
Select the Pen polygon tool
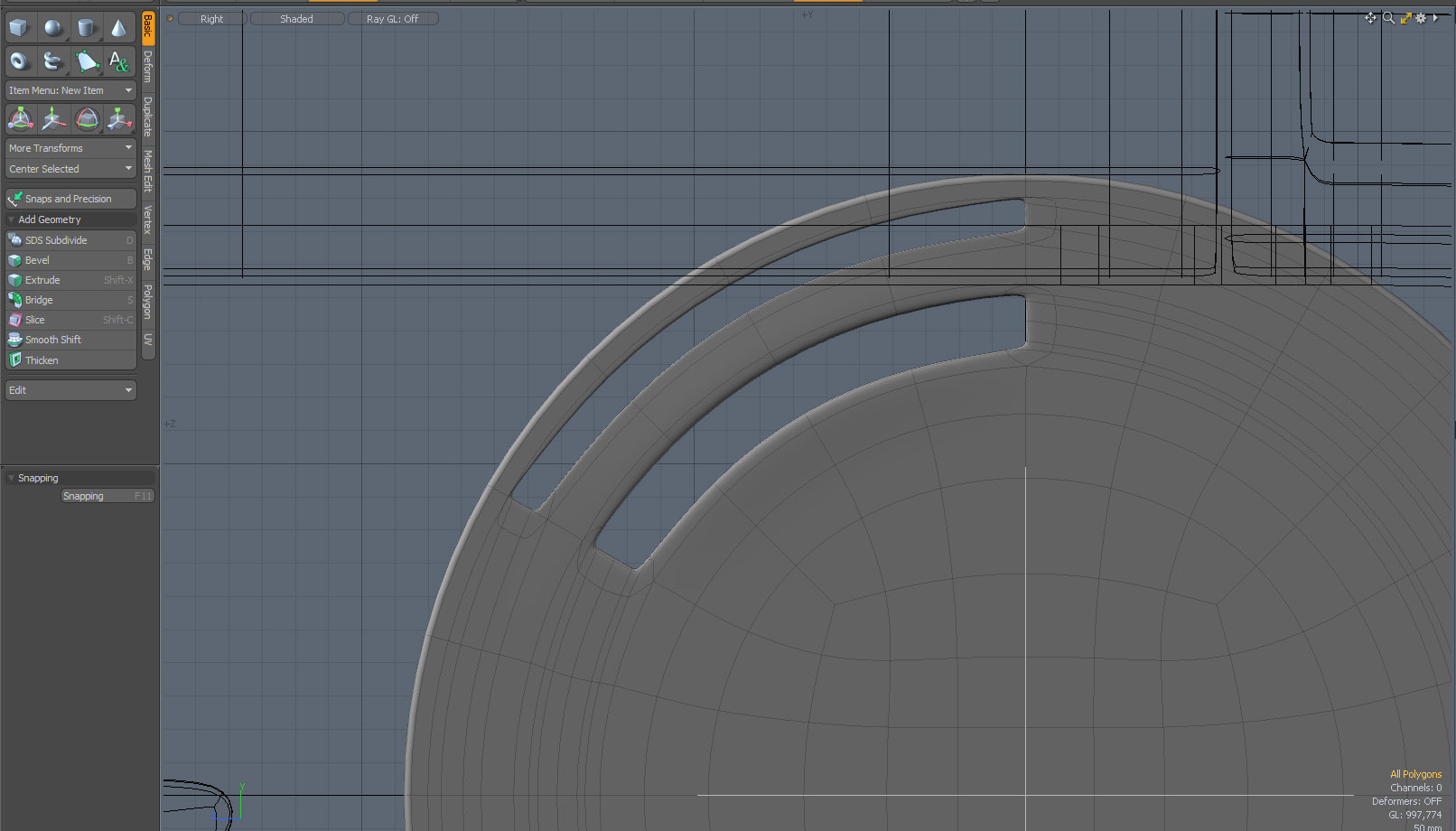86,61
